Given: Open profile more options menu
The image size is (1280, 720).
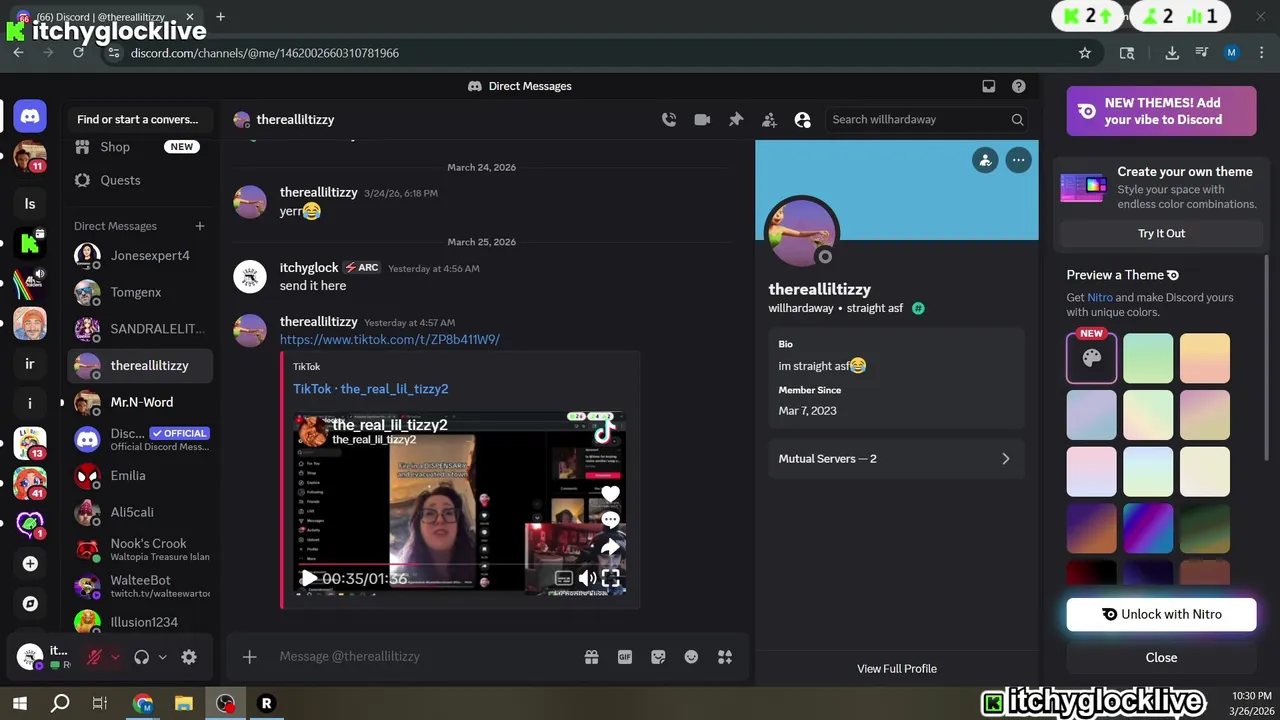Looking at the screenshot, I should [1018, 160].
